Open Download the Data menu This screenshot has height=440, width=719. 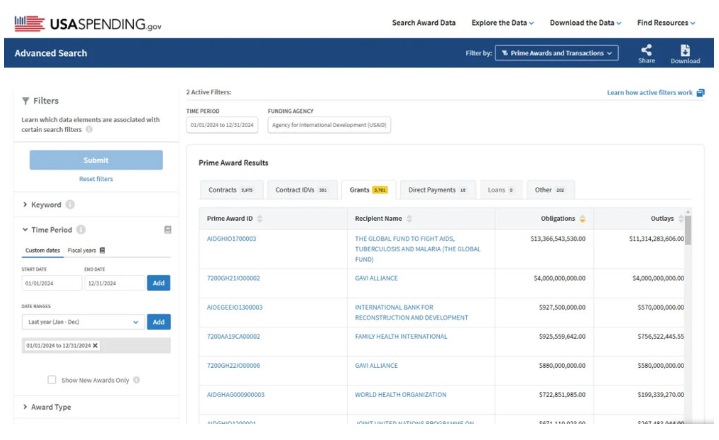(586, 23)
